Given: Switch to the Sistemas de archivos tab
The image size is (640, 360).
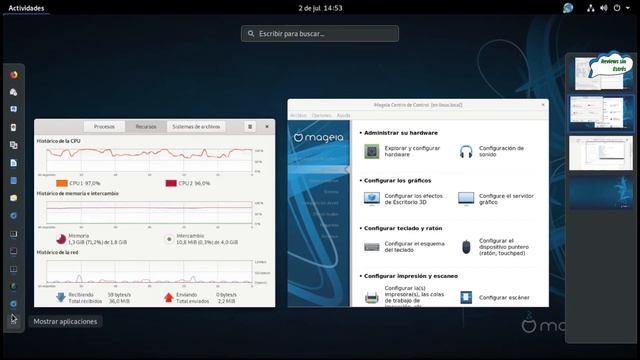Looking at the screenshot, I should pos(196,127).
